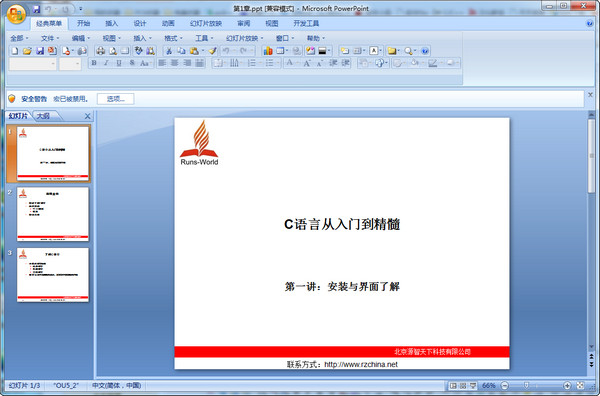Switch to the 大纲 pane tab
This screenshot has height=396, width=600.
(43, 116)
